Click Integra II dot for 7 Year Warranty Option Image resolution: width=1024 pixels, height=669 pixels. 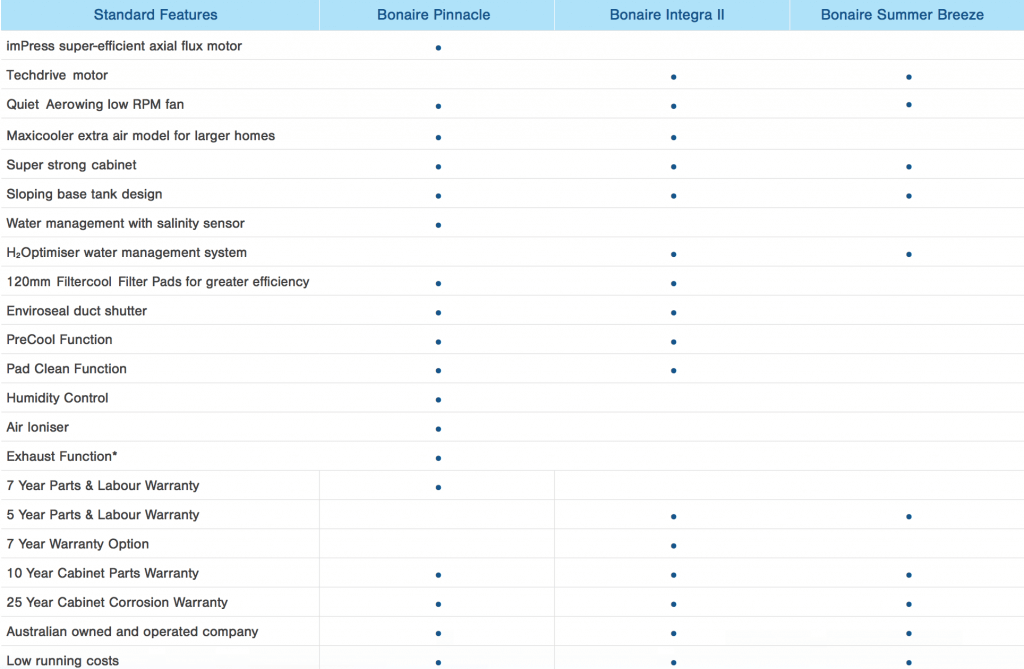(x=674, y=546)
